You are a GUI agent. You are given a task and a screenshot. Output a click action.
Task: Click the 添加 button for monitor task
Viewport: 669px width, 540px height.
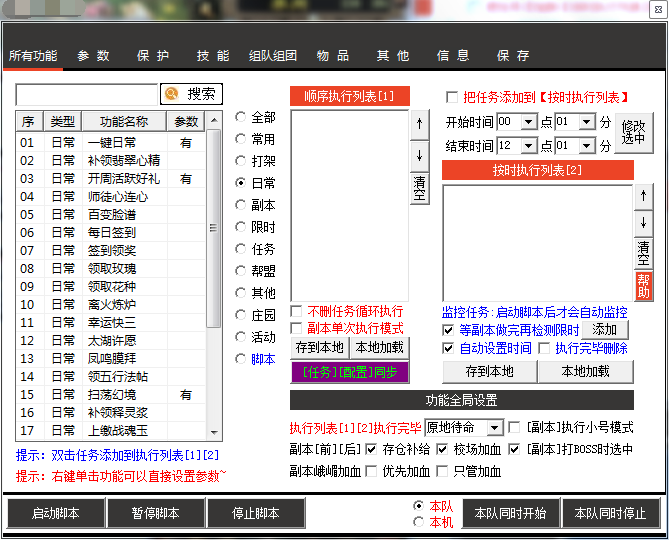pos(605,330)
